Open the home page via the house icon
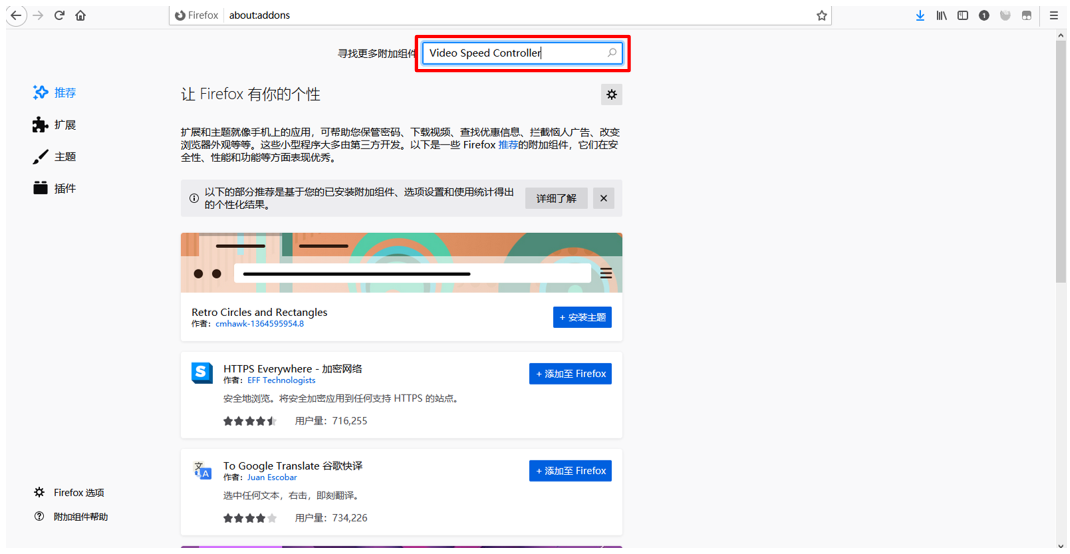Viewport: 1070px width, 554px height. [81, 15]
